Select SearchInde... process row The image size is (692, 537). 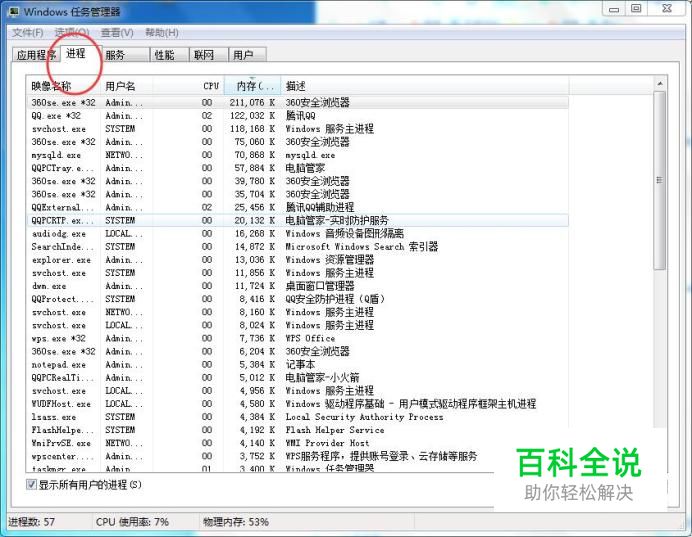297,247
